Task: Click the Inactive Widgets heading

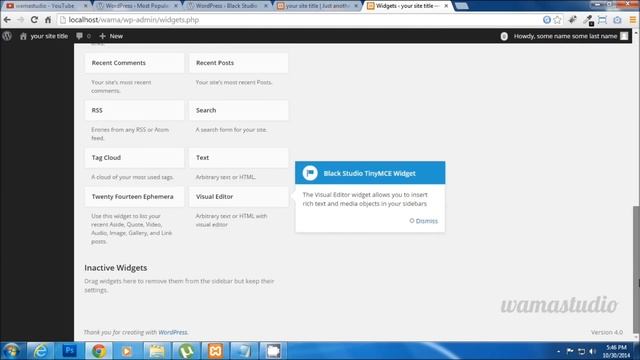Action: pyautogui.click(x=116, y=268)
